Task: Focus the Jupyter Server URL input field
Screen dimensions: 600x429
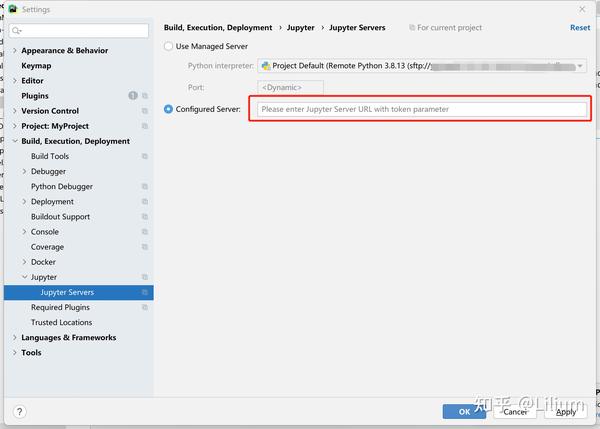Action: [x=420, y=109]
